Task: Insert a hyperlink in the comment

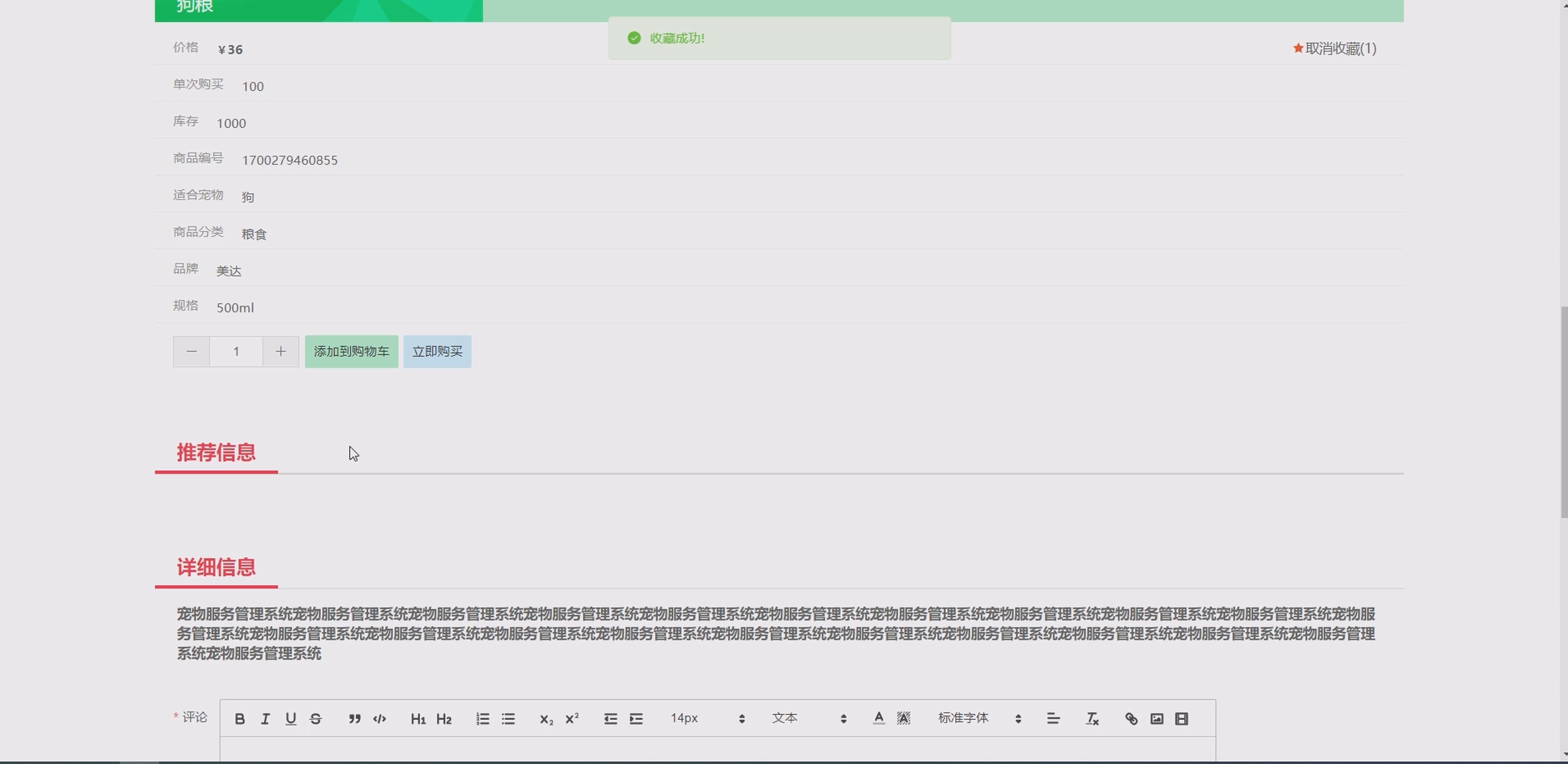Action: 1131,719
